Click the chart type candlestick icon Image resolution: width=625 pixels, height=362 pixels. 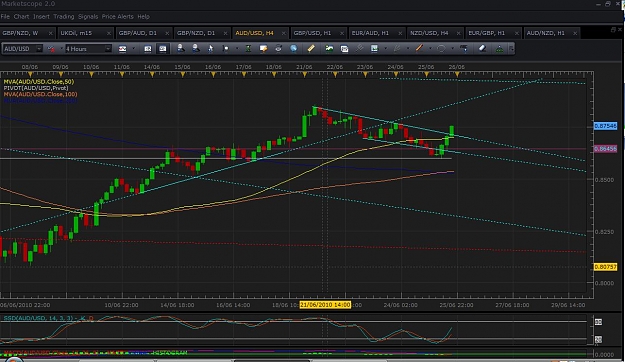pyautogui.click(x=122, y=49)
